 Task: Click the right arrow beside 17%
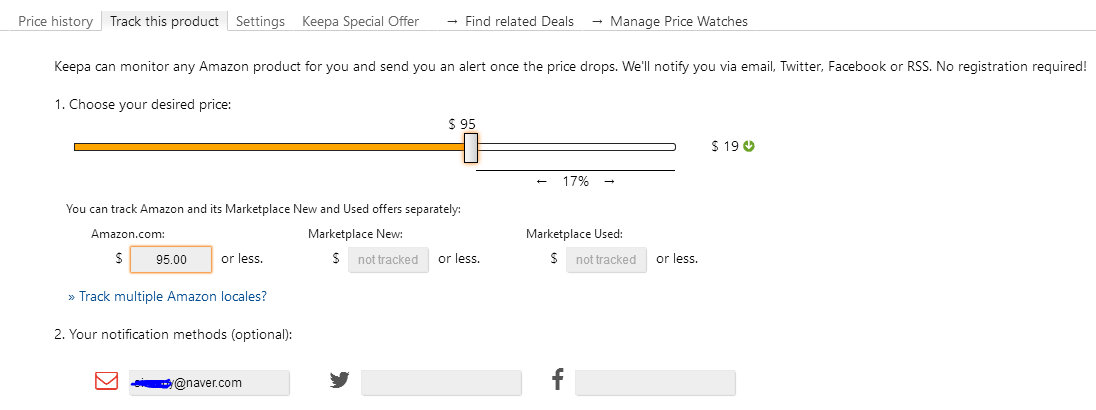pos(609,181)
